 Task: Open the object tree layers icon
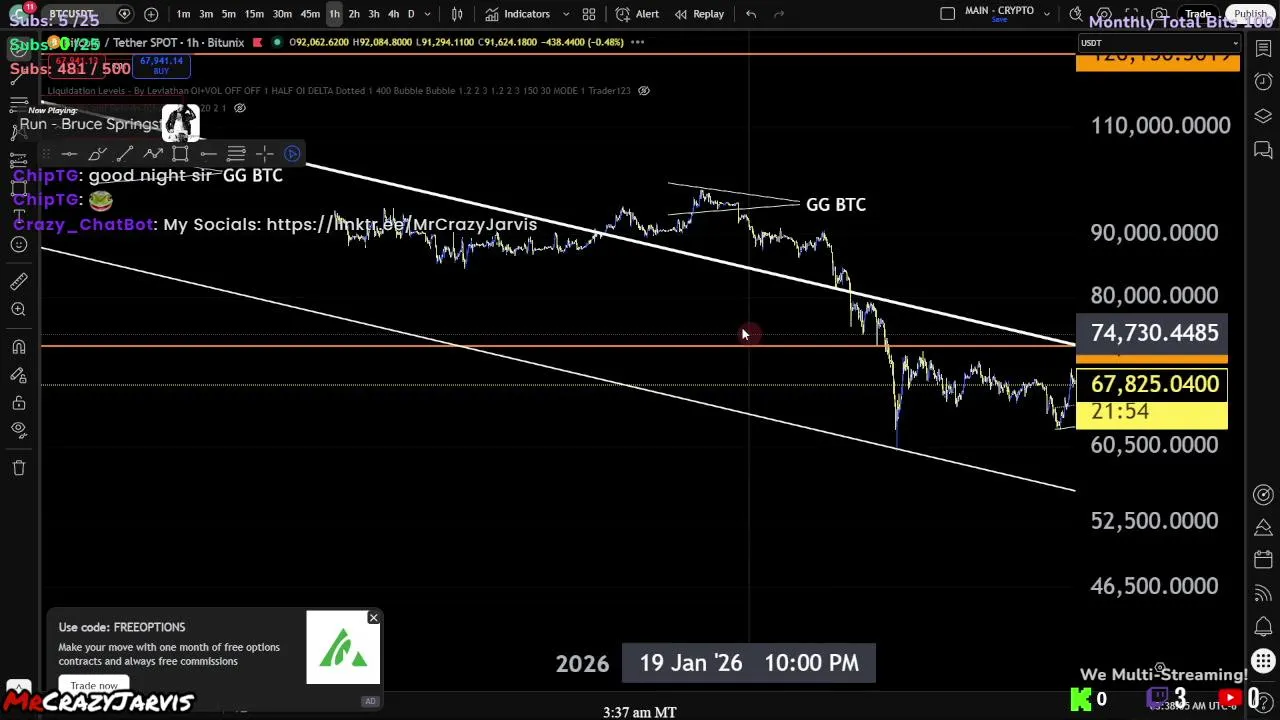[1263, 116]
